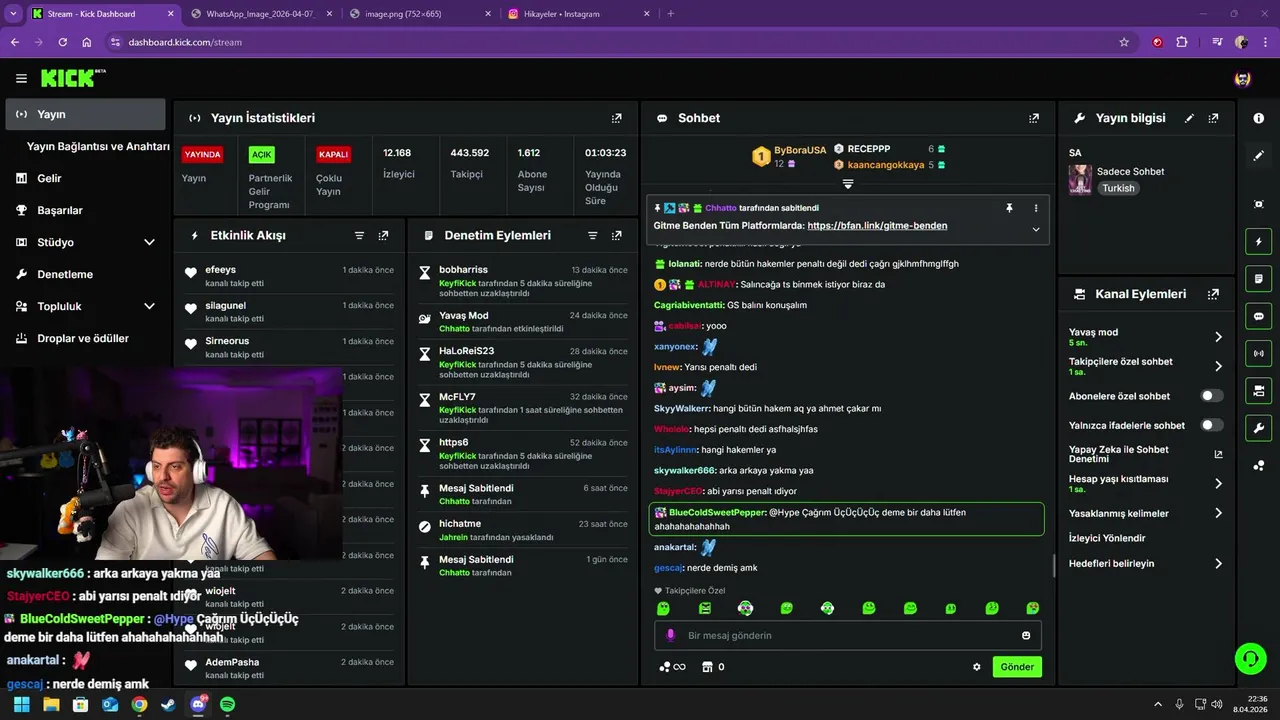Viewport: 1280px width, 720px height.
Task: Open Yasaklanmış kelimeler arrow
Action: [1218, 513]
